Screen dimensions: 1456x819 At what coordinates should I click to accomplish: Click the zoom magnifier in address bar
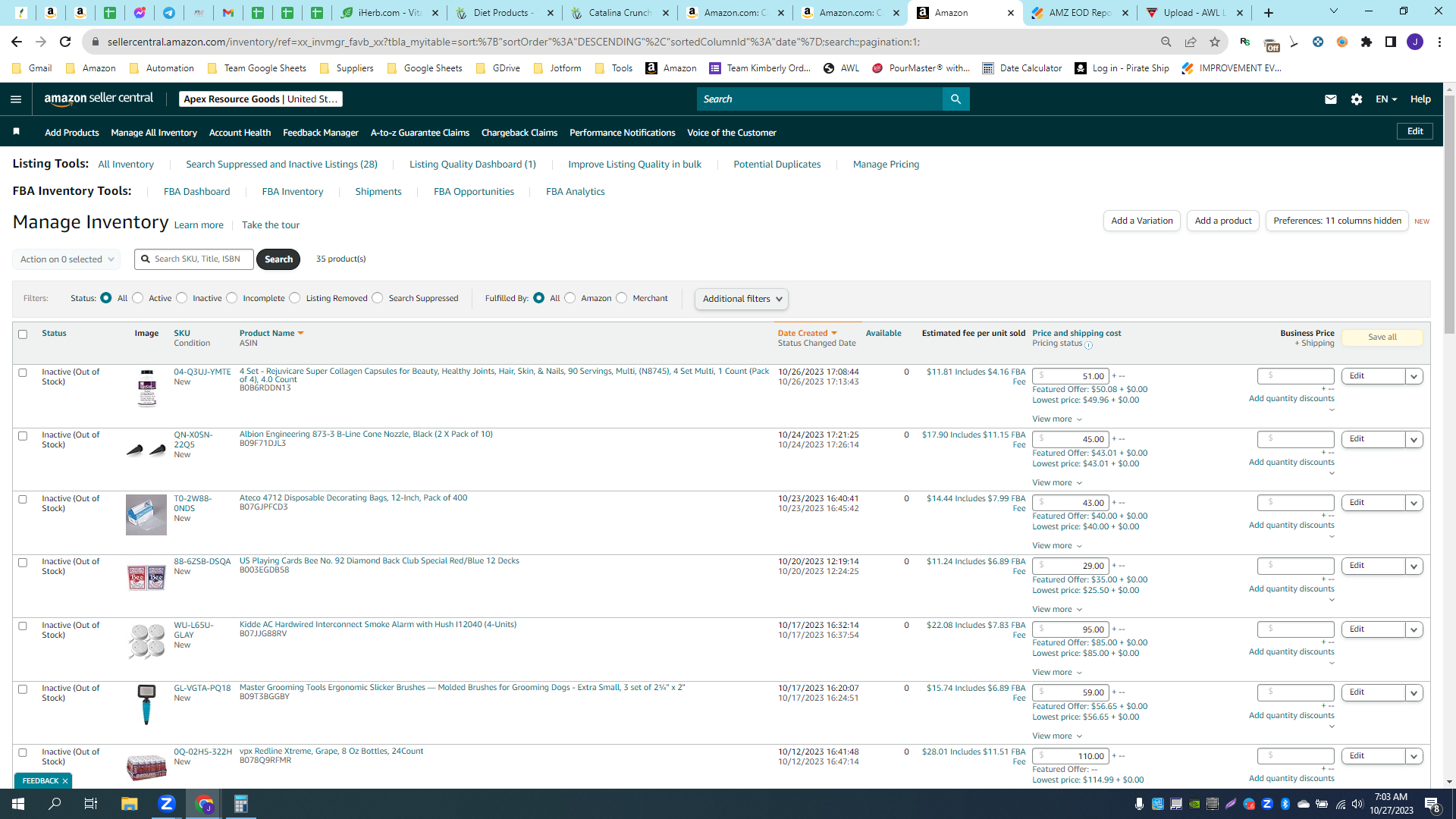coord(1166,42)
